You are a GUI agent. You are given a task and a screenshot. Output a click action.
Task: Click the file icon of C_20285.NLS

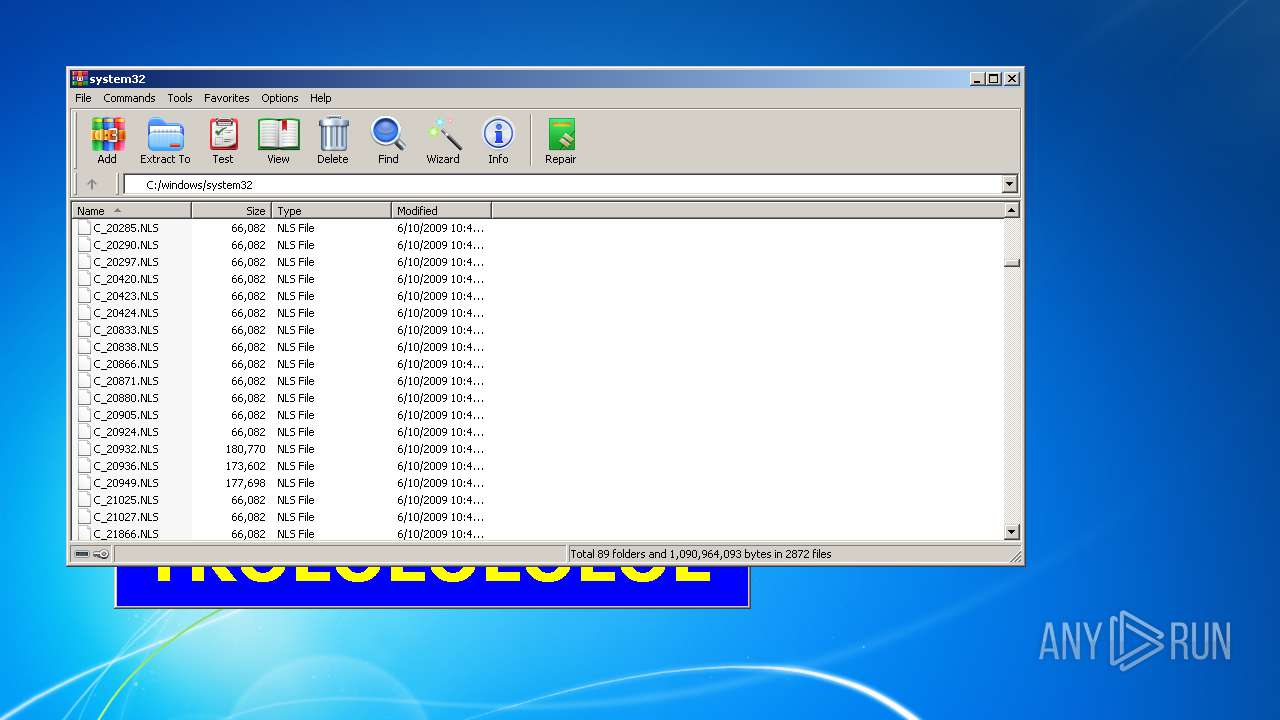tap(84, 228)
